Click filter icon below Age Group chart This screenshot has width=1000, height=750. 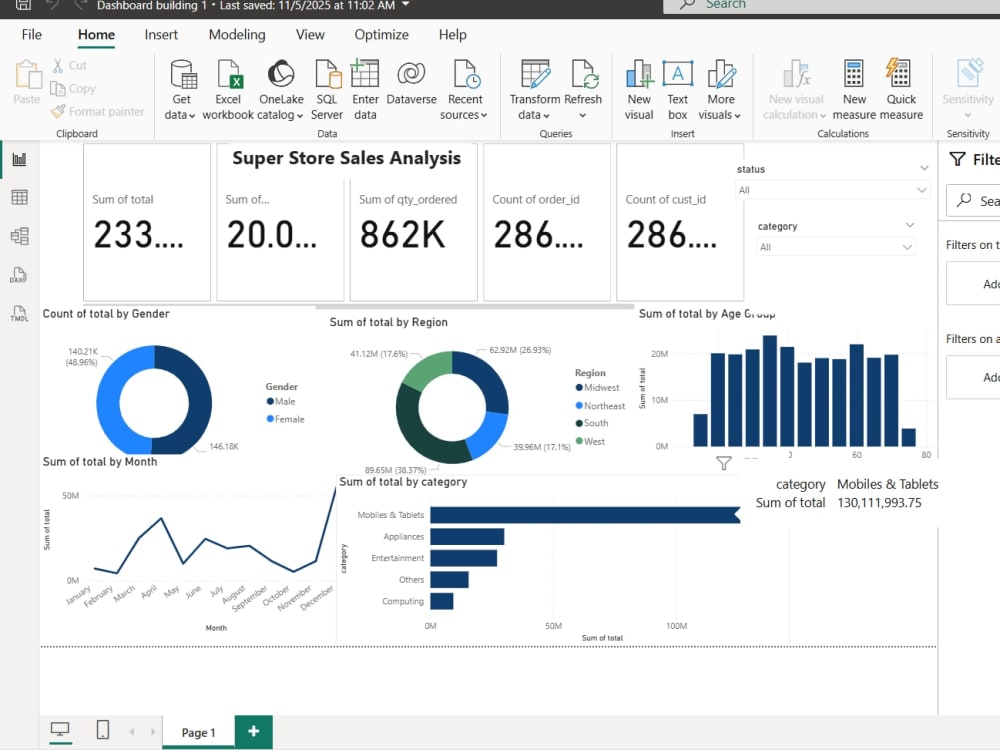click(724, 463)
